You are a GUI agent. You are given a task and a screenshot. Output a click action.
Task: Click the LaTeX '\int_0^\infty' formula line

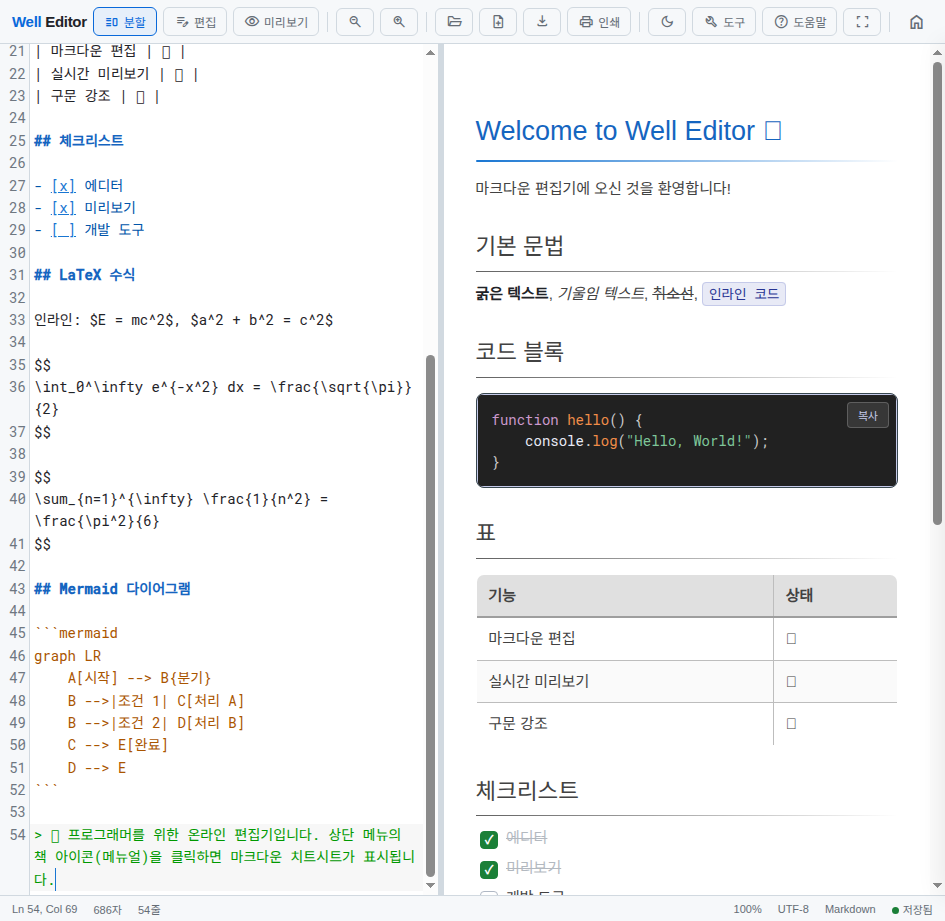(x=223, y=398)
